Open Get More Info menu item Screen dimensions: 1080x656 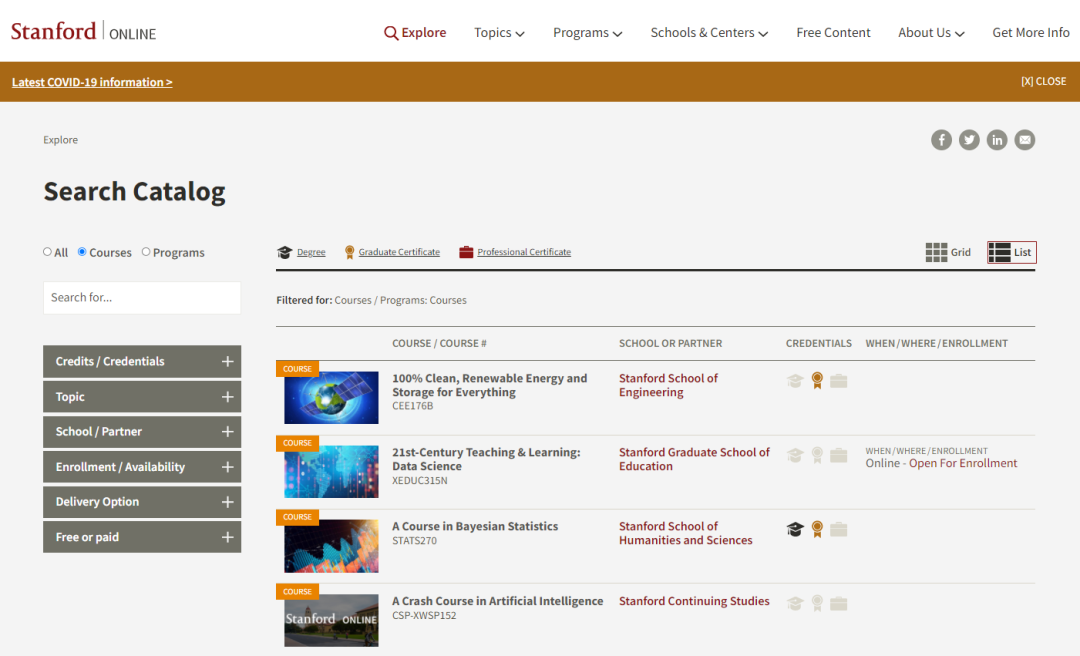click(x=1030, y=32)
